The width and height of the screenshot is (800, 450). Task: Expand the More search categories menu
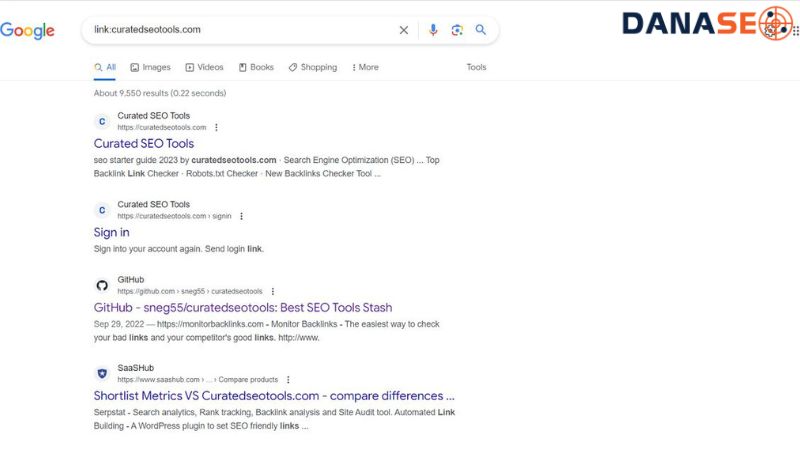(365, 67)
